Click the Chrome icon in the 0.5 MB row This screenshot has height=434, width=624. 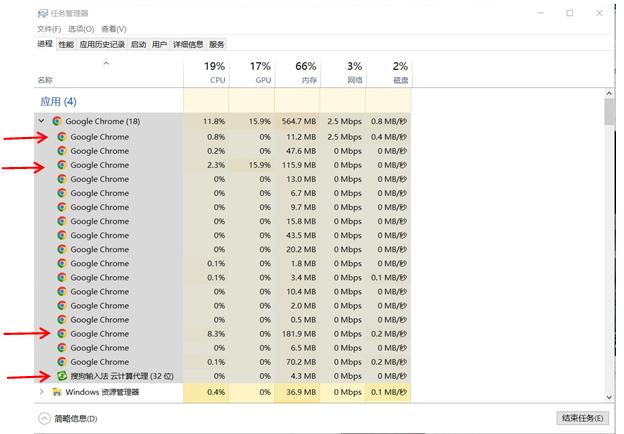tap(62, 319)
